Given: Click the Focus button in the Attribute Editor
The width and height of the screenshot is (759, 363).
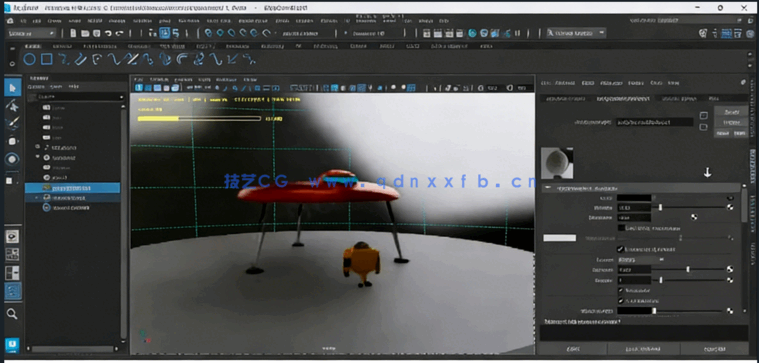Looking at the screenshot, I should 731,112.
